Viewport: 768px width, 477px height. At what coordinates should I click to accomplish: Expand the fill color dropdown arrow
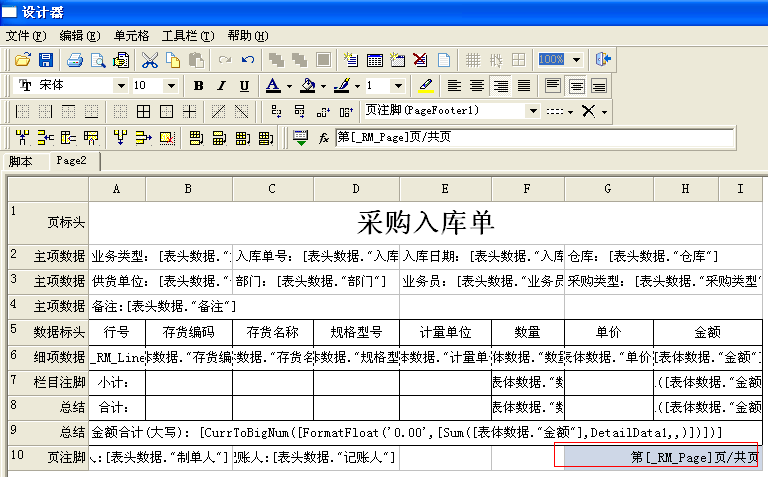click(323, 86)
